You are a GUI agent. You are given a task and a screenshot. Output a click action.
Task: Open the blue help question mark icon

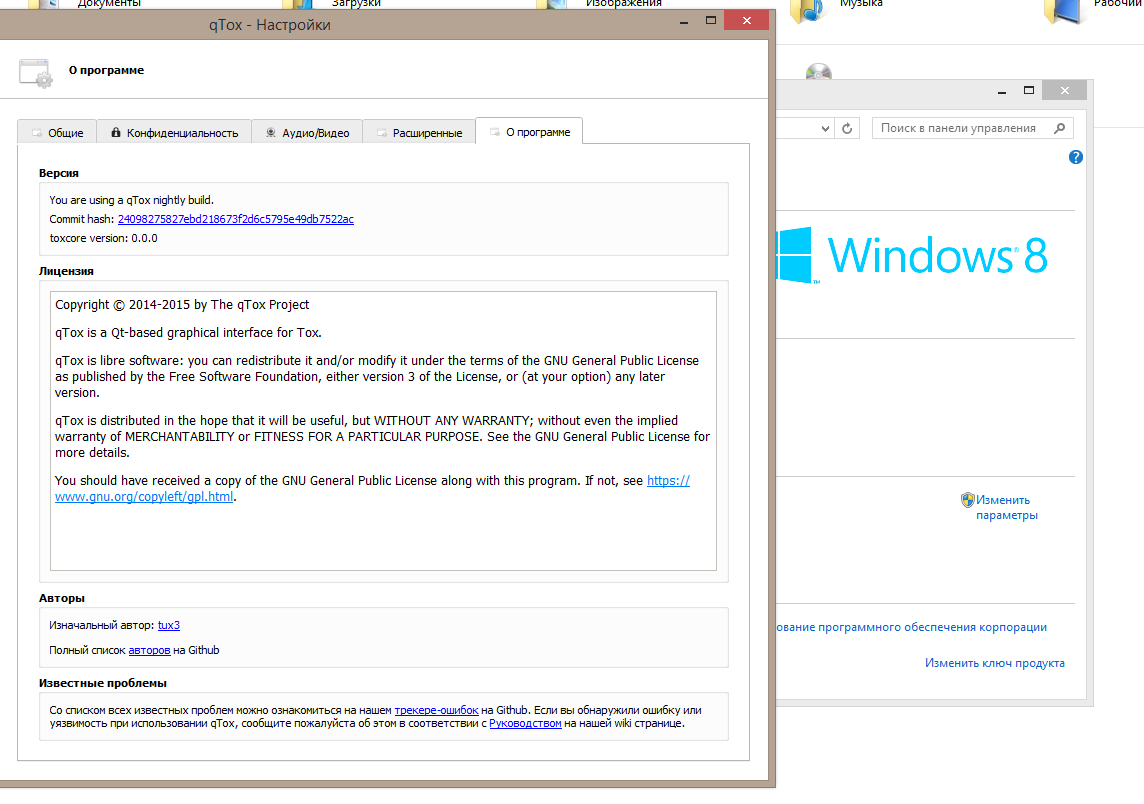(1075, 157)
